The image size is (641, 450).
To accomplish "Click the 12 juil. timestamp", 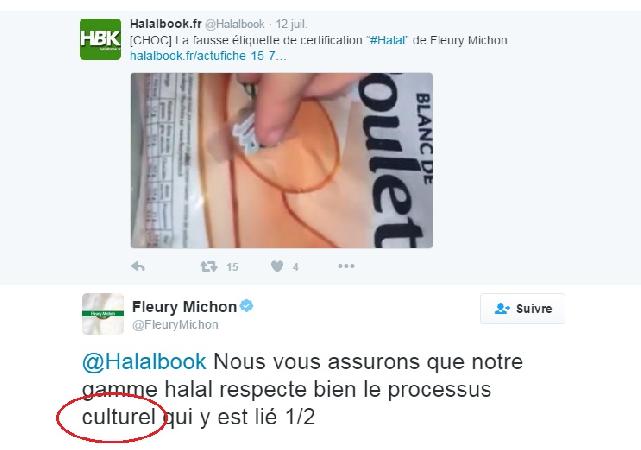I will (x=291, y=24).
